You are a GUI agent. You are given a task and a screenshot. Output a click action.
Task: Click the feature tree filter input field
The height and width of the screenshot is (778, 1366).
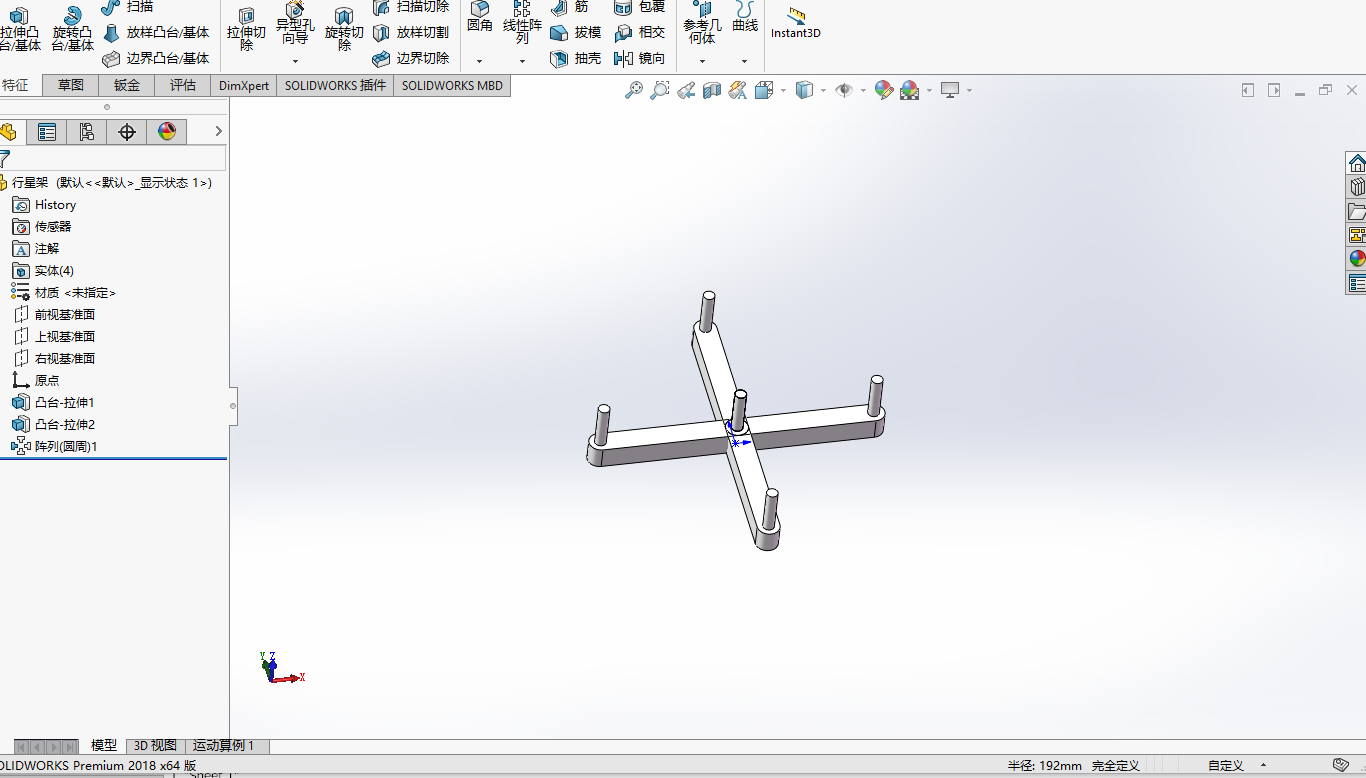pos(118,158)
